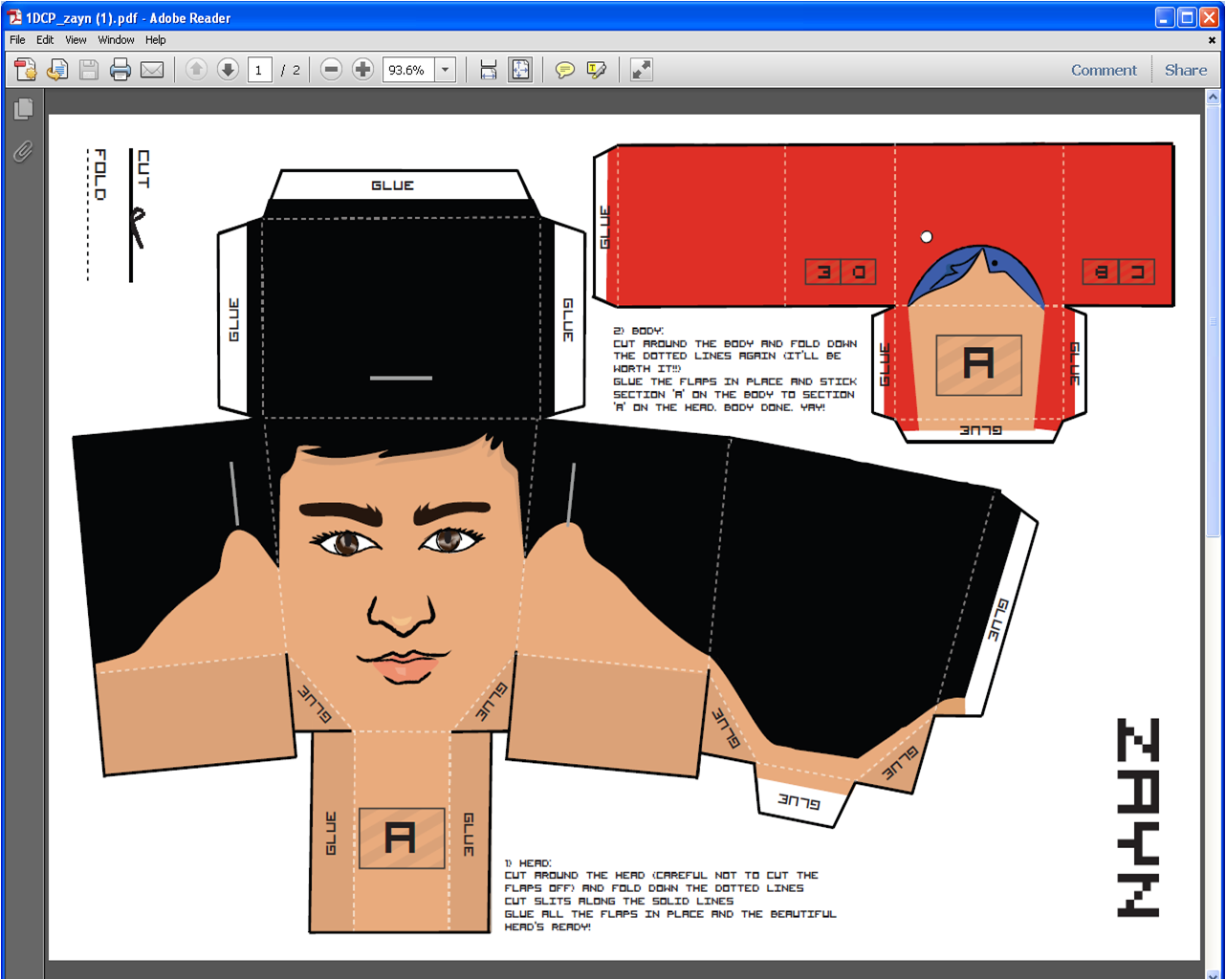This screenshot has width=1226, height=980.
Task: Click the Fit width scrolling icon
Action: (x=489, y=70)
